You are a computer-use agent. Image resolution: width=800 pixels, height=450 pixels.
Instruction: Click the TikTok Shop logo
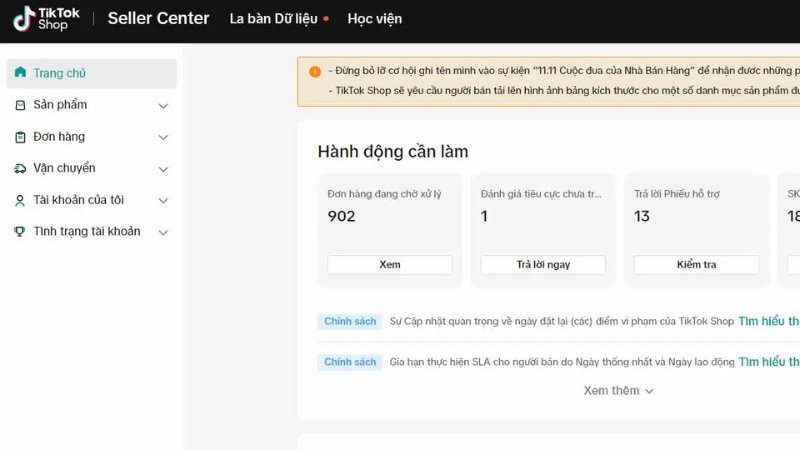[46, 18]
